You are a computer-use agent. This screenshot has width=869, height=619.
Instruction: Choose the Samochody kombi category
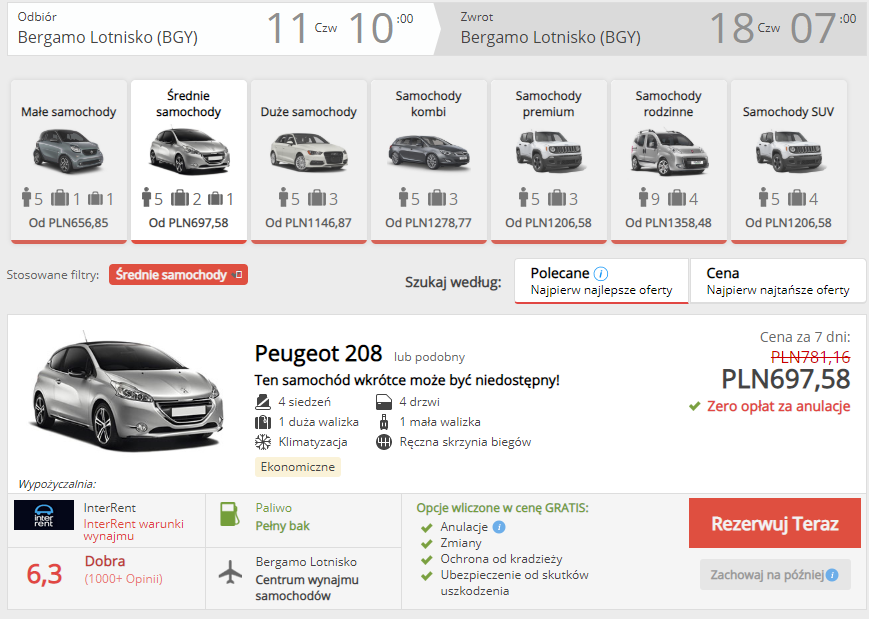[429, 160]
